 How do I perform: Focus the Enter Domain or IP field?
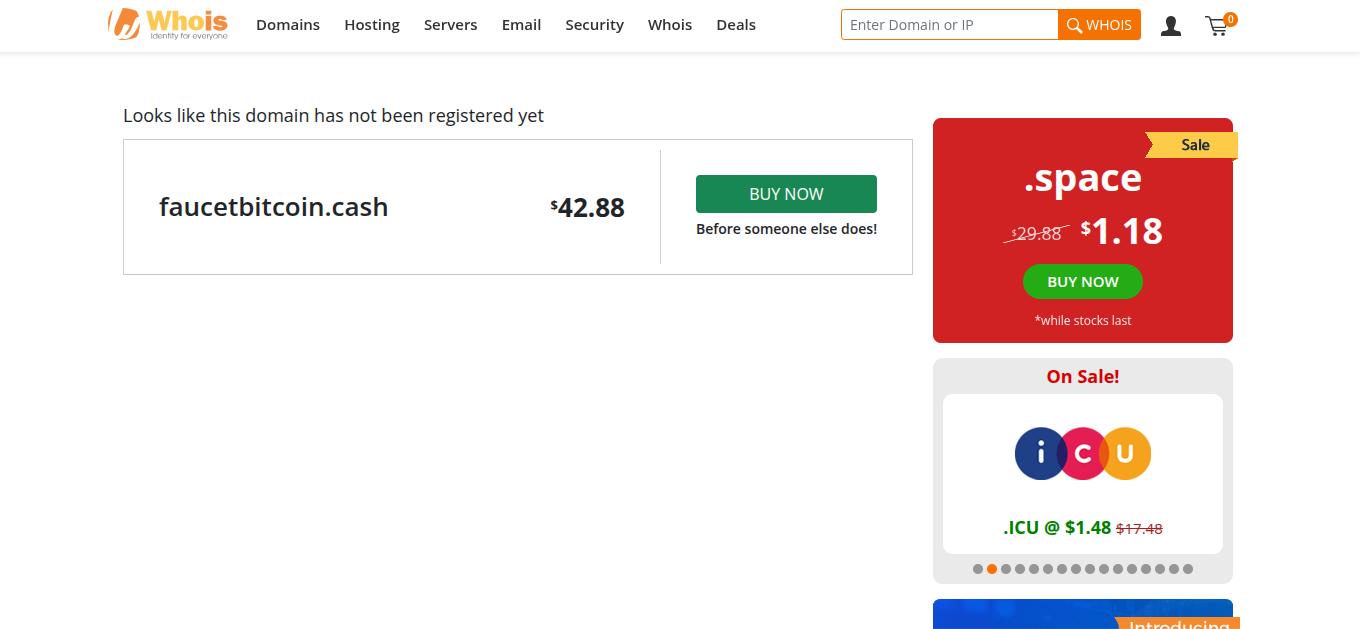949,25
